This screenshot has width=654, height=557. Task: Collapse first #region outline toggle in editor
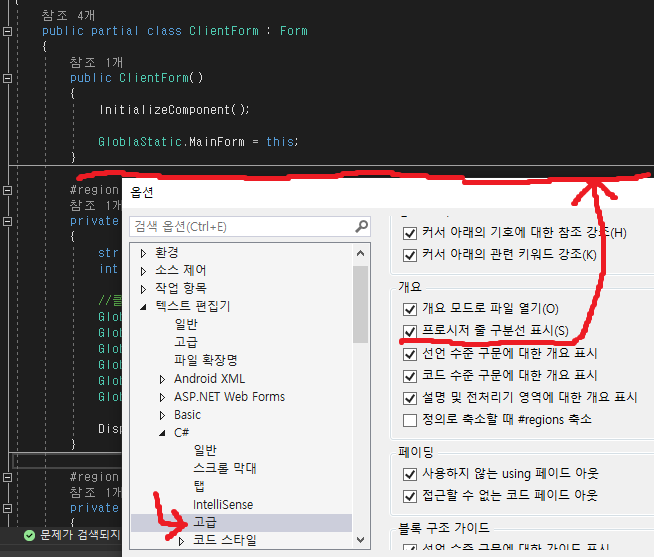(x=8, y=190)
